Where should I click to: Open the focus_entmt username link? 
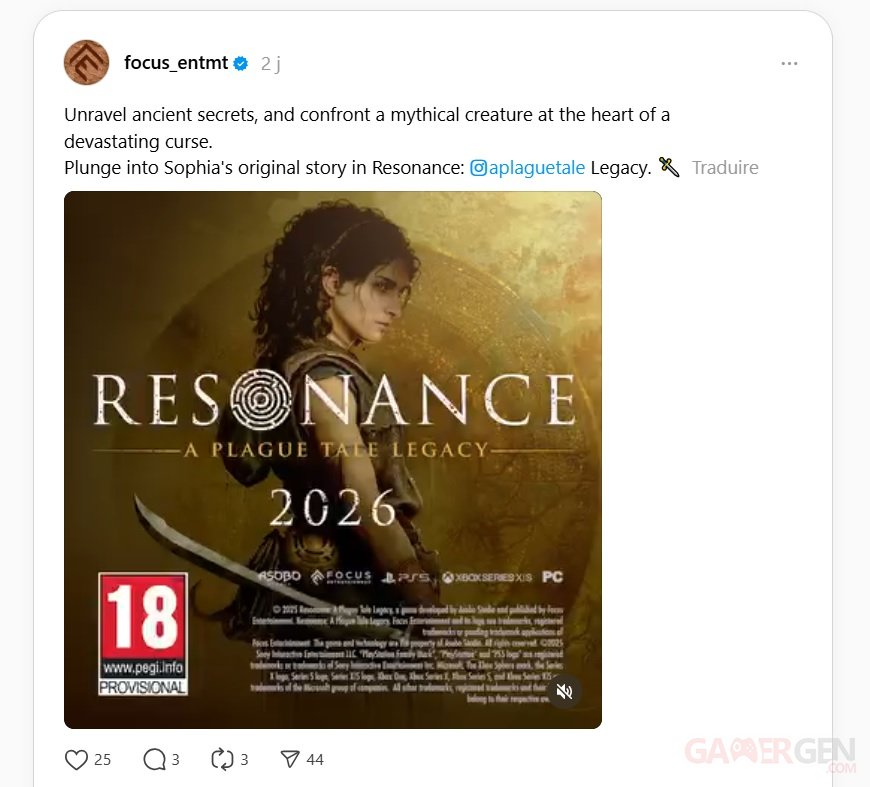[176, 63]
